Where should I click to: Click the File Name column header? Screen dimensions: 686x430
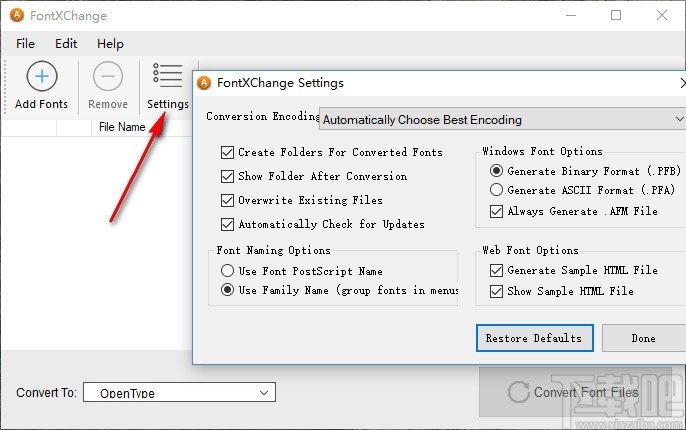[x=122, y=127]
